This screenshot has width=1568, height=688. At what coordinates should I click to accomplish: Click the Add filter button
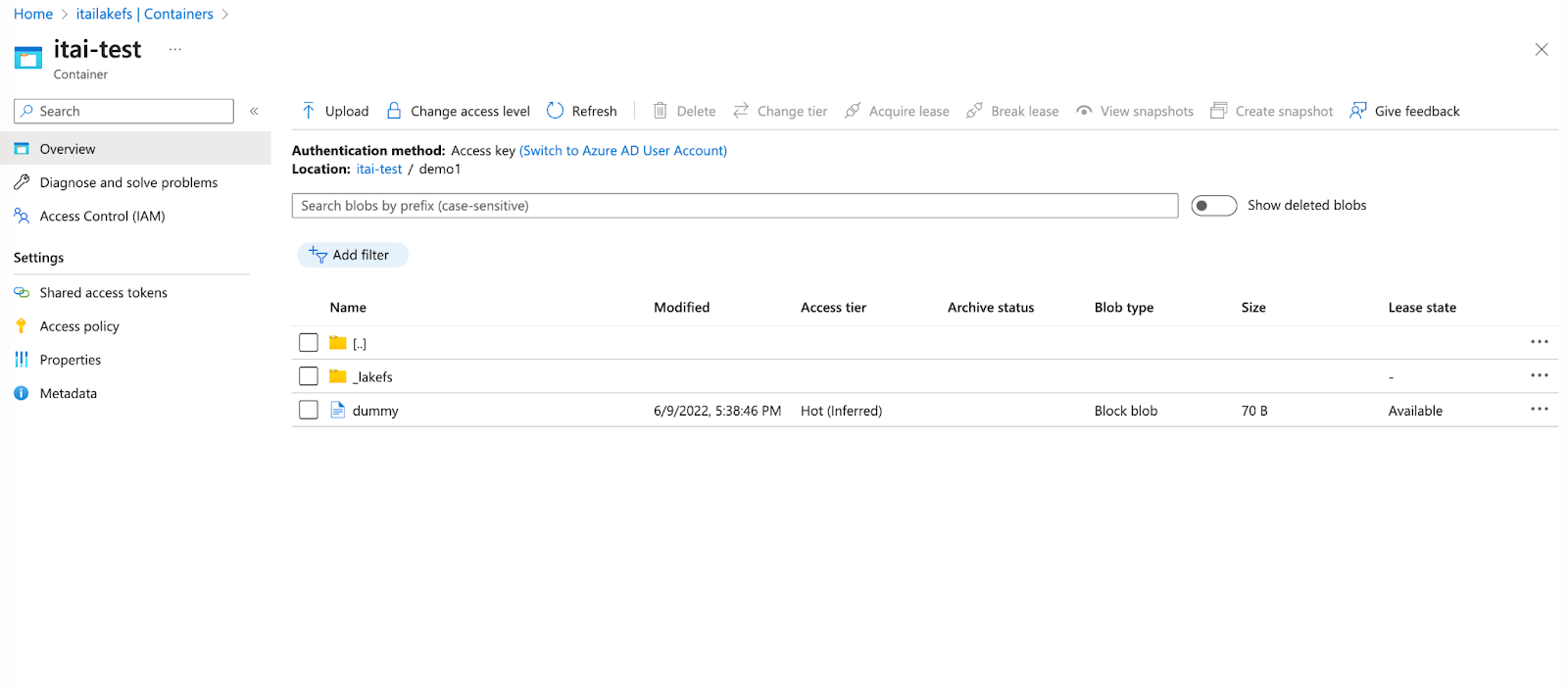coord(353,255)
